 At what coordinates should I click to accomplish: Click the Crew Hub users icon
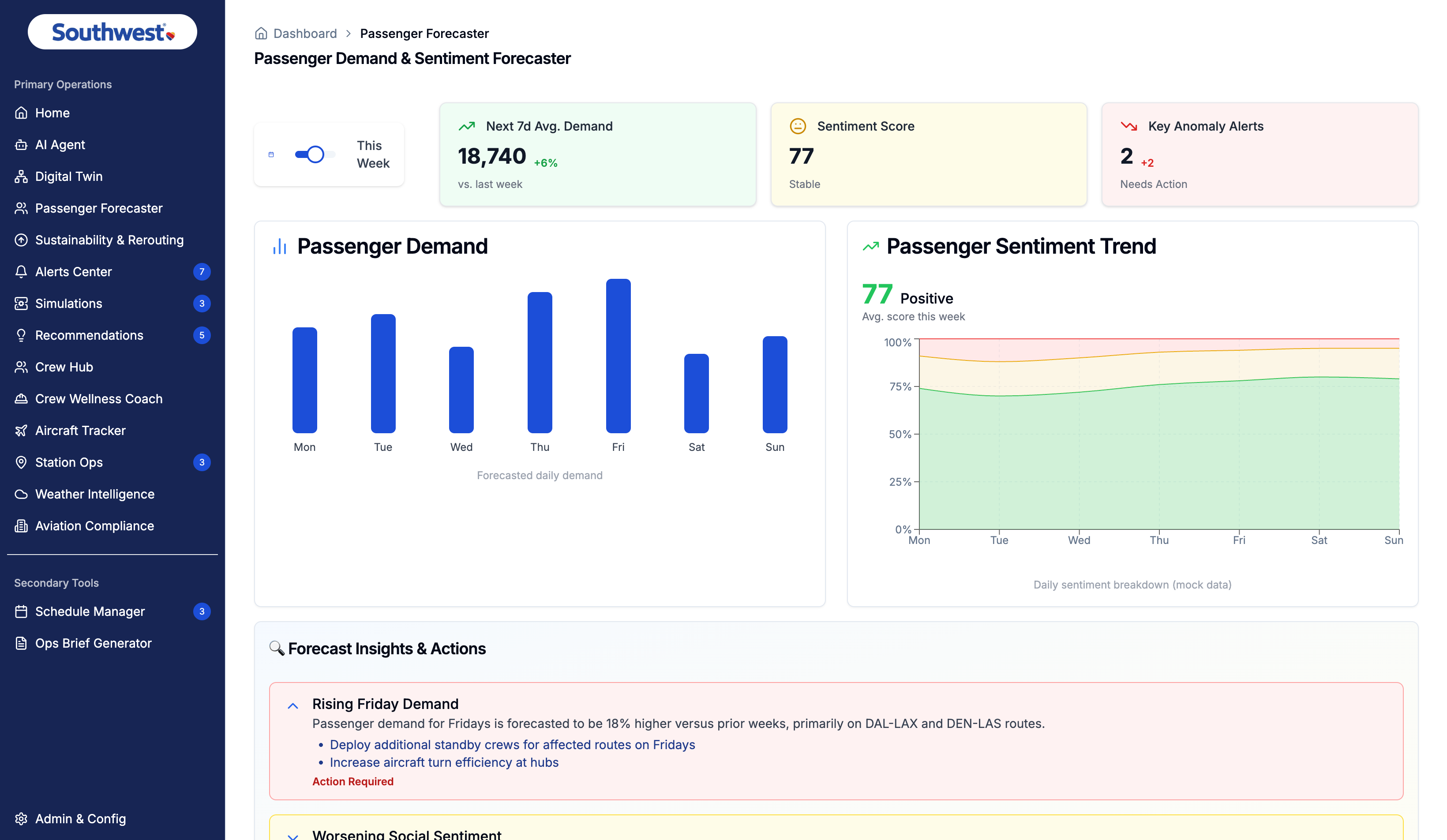tap(21, 367)
